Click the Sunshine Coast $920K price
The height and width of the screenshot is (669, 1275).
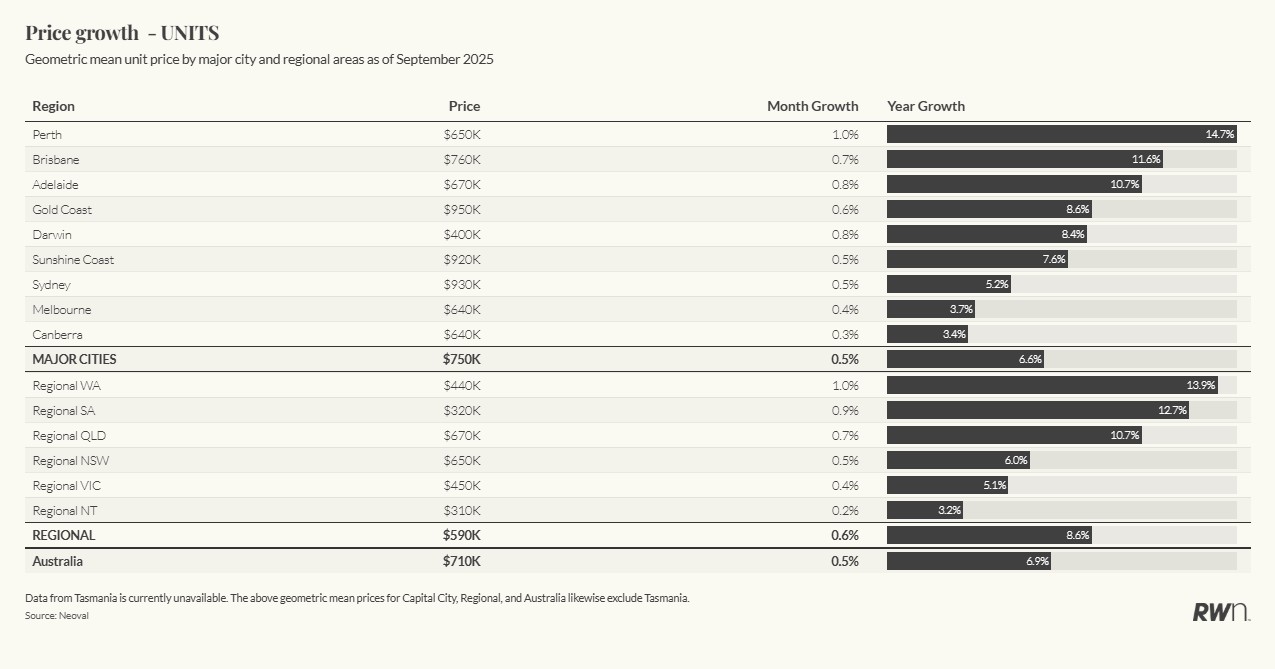[x=462, y=260]
